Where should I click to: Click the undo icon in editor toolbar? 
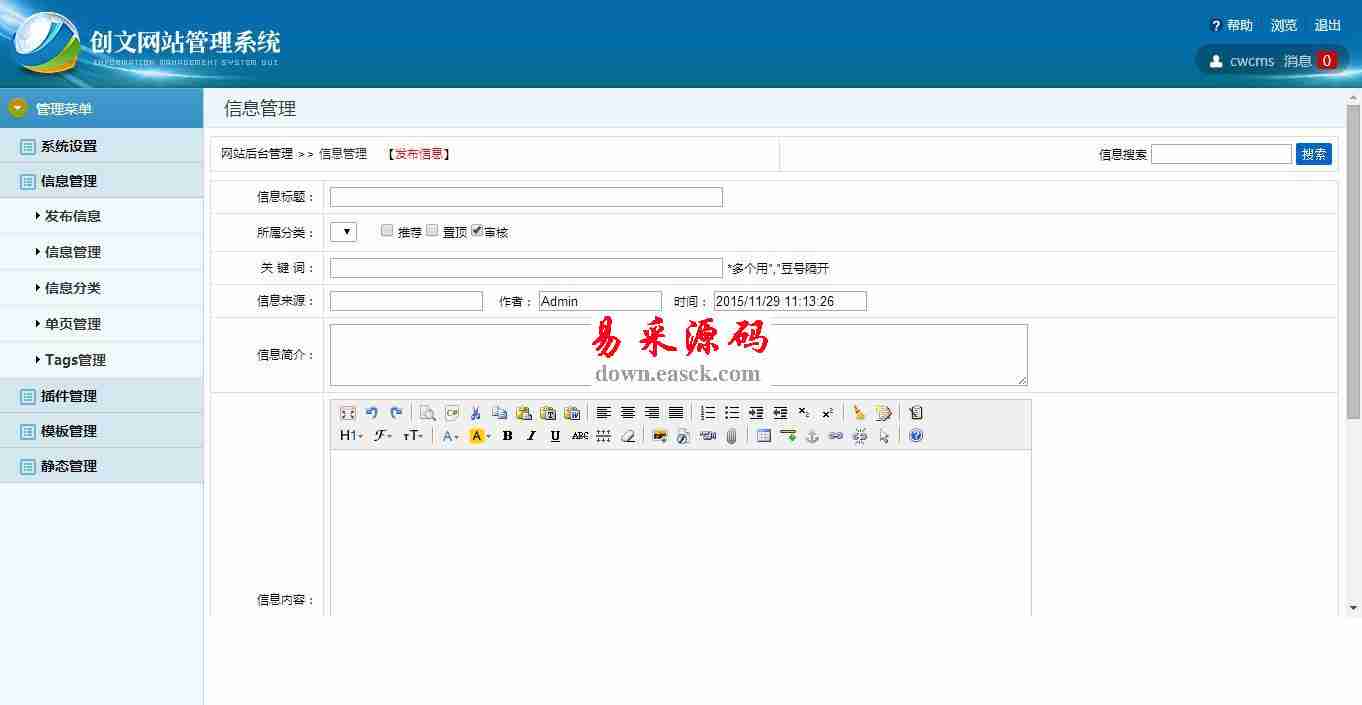(372, 413)
